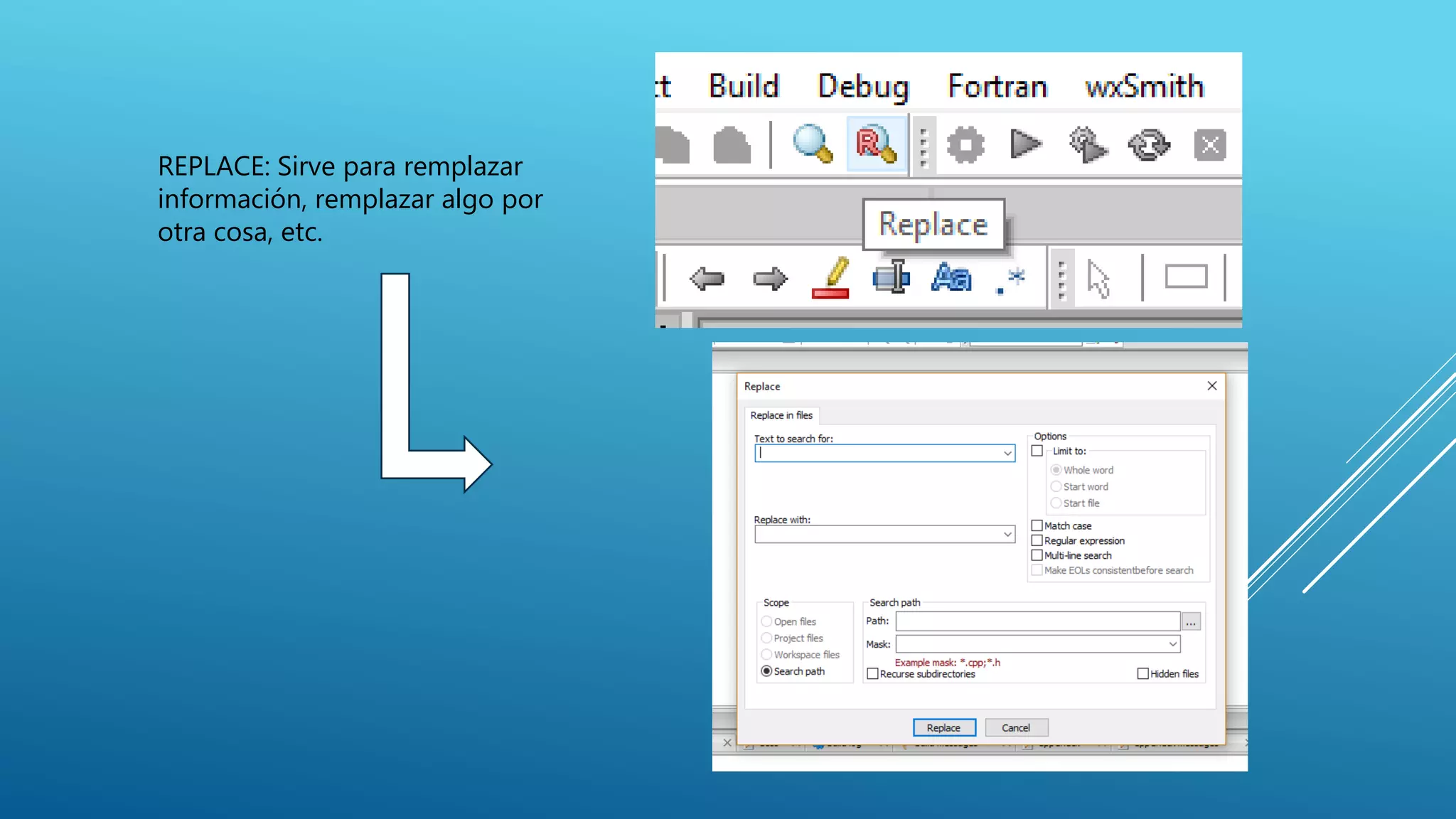
Task: Click the empty rectangle tool icon
Action: (1186, 277)
